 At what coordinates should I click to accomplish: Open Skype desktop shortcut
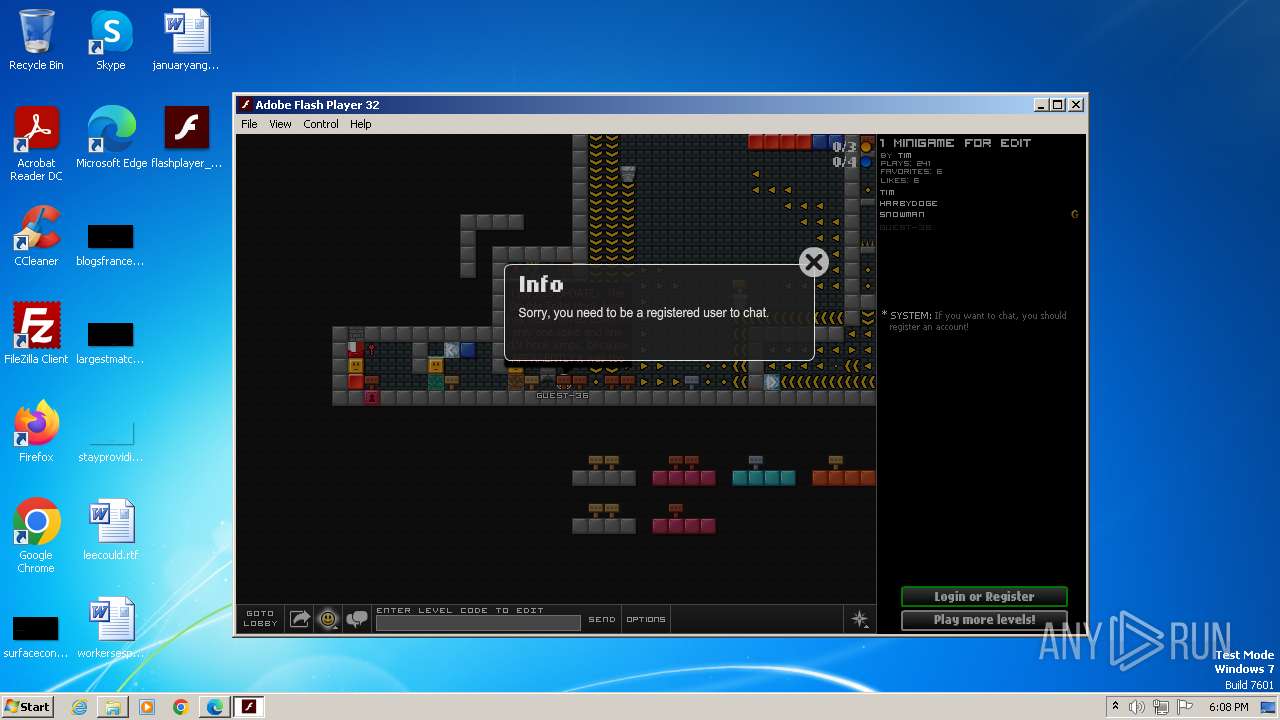click(111, 40)
